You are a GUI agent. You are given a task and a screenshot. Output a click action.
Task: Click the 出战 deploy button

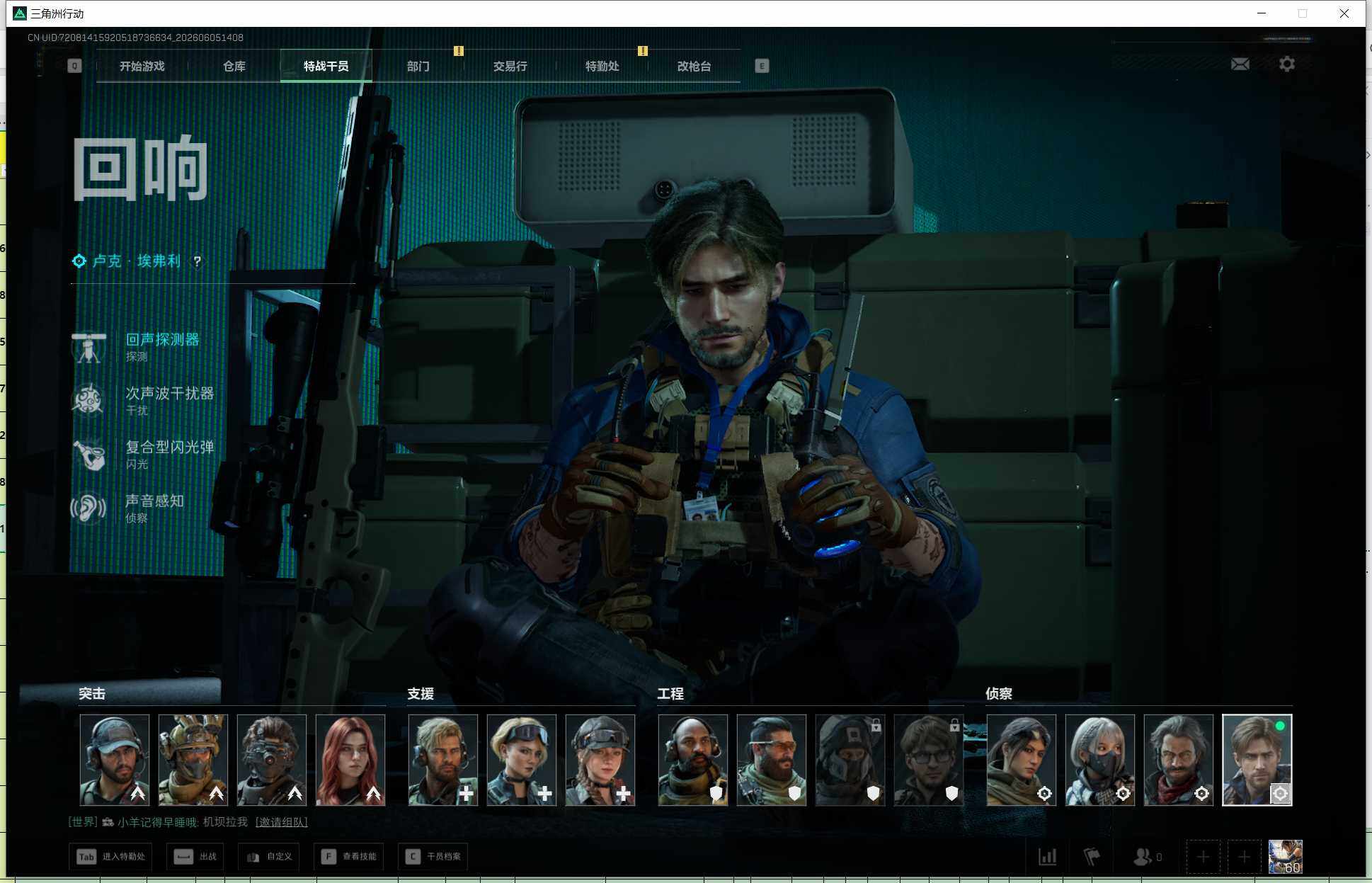pyautogui.click(x=196, y=857)
